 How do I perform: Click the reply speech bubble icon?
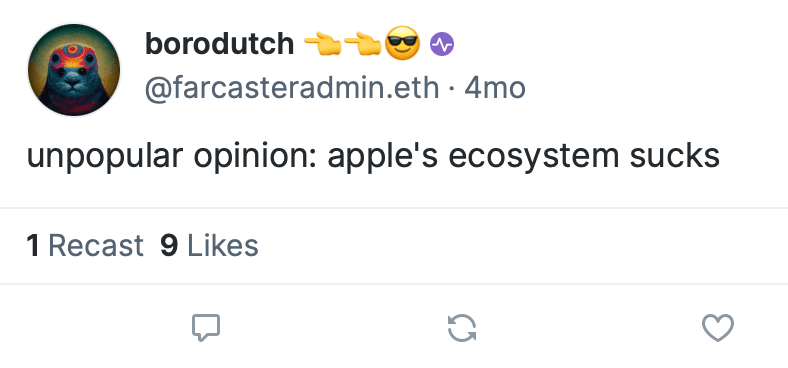pyautogui.click(x=206, y=328)
